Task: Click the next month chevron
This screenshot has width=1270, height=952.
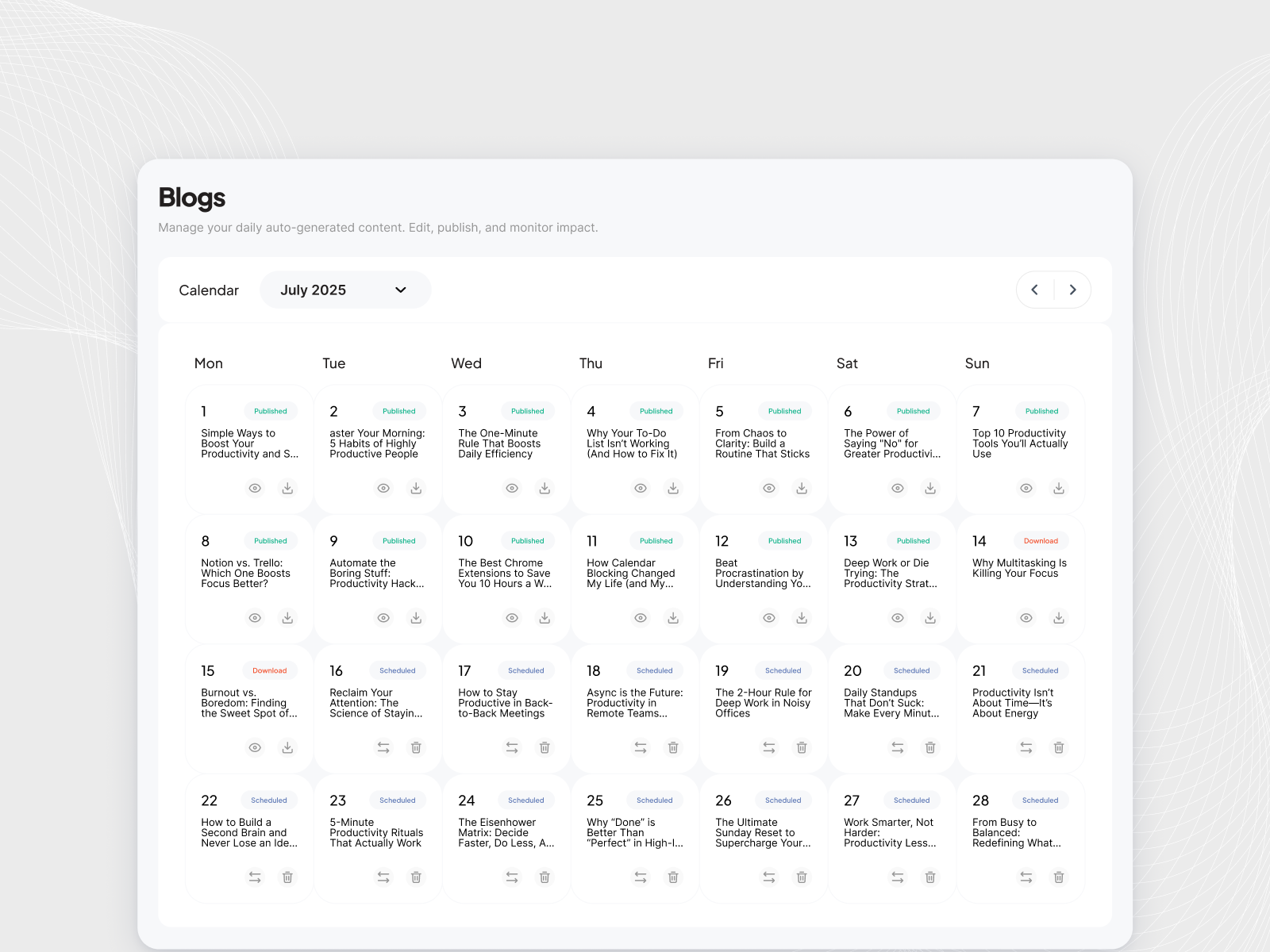Action: click(x=1072, y=290)
